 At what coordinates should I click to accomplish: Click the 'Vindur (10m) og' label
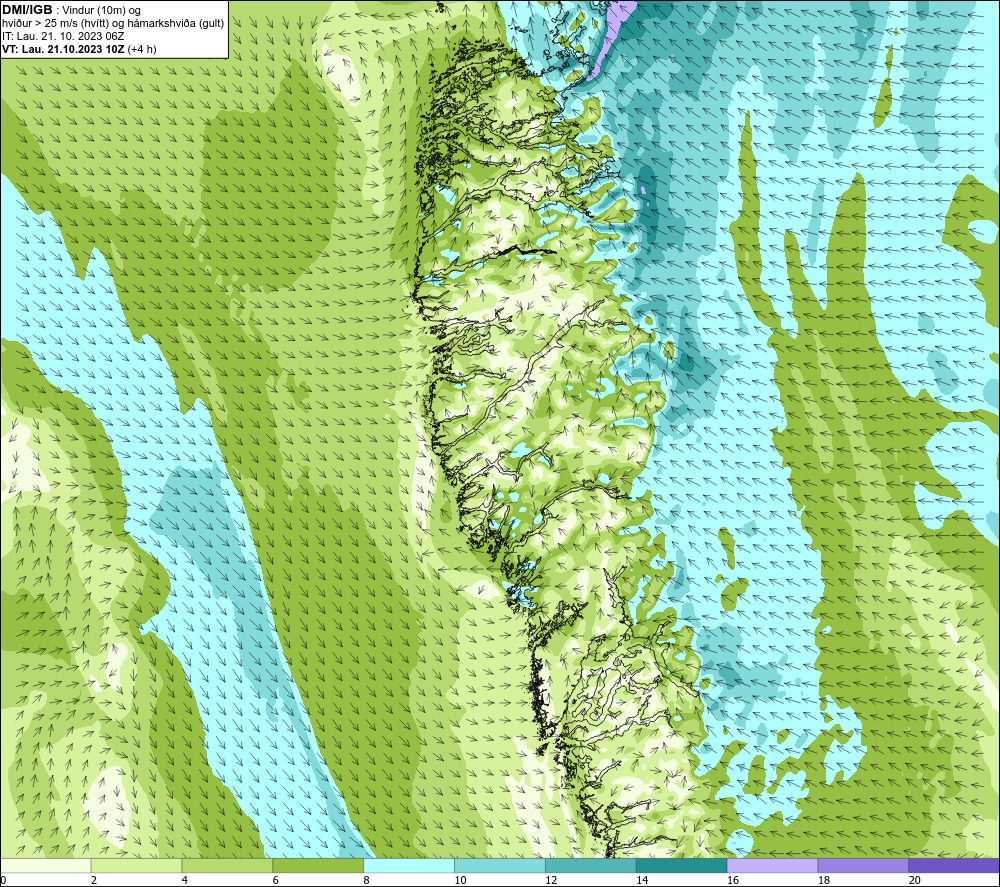101,11
